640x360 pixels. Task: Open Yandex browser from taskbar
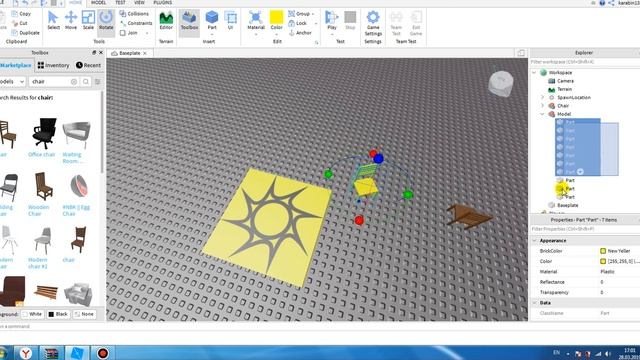[26, 353]
